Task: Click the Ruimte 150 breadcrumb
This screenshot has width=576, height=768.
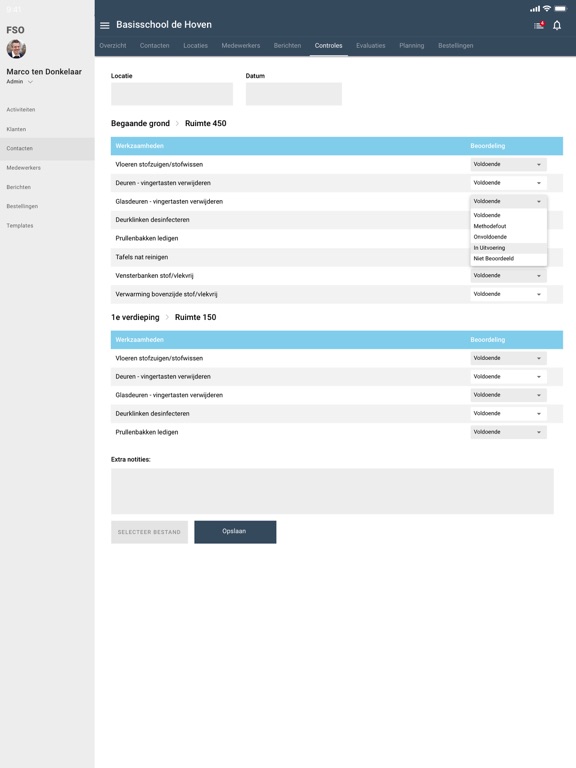Action: (195, 317)
